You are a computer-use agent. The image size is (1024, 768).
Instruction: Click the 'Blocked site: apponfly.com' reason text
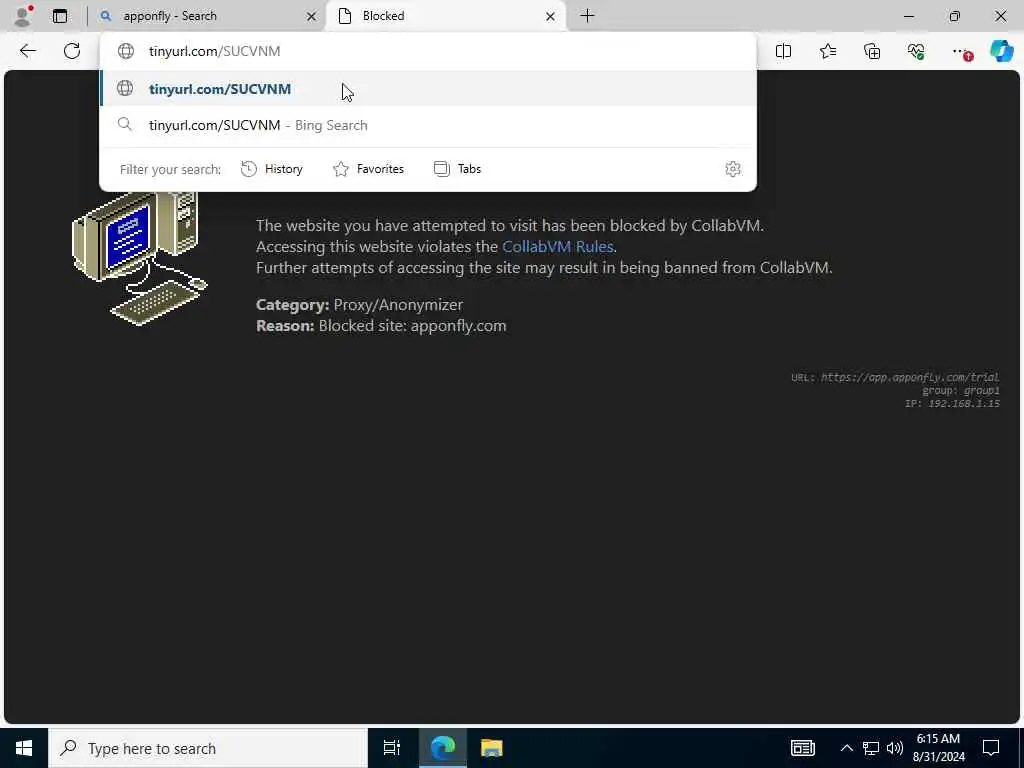pos(412,326)
